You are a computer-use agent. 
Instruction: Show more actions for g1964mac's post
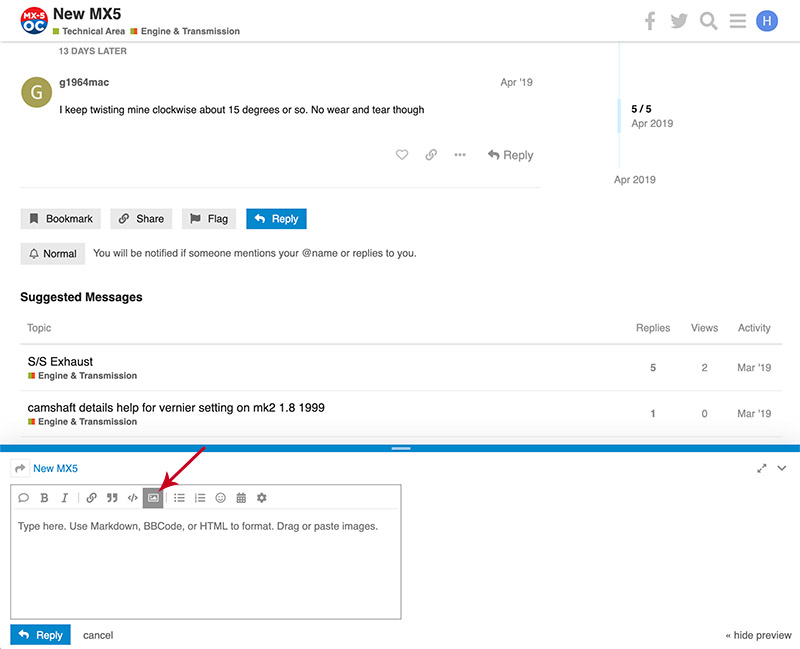click(460, 155)
